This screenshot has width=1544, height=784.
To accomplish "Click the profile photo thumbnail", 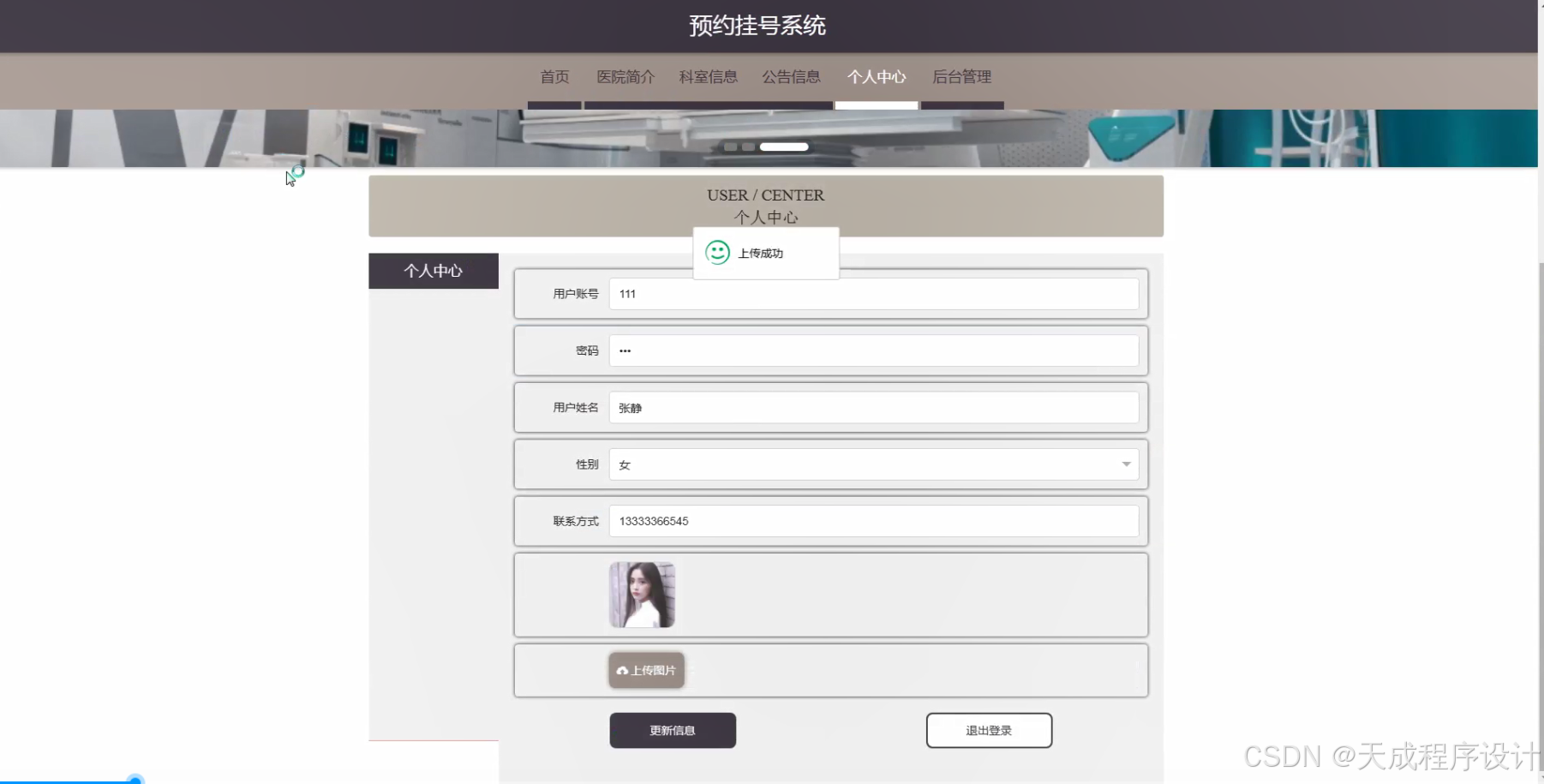I will (641, 594).
